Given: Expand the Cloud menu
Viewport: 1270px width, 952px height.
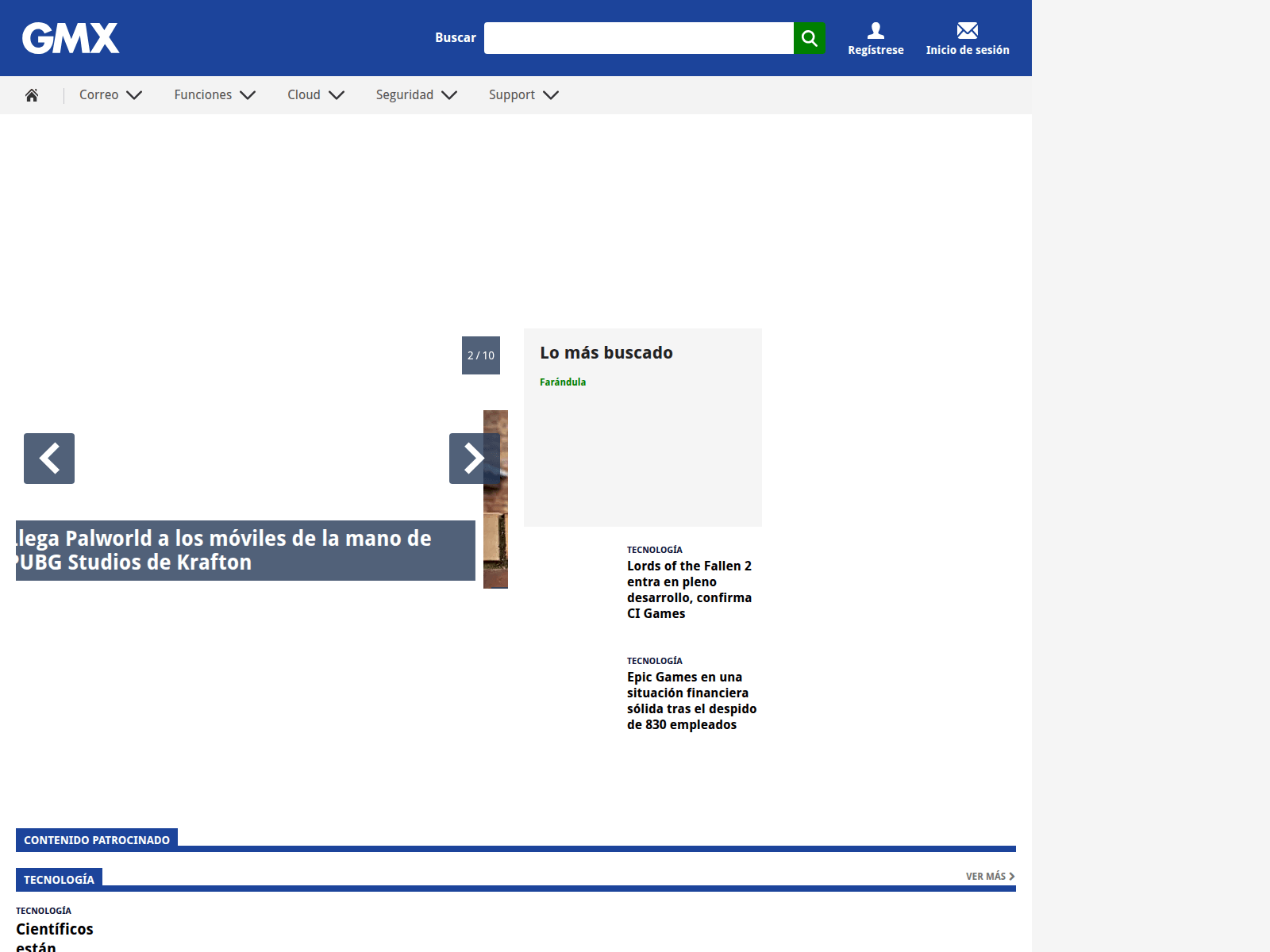Looking at the screenshot, I should (315, 95).
